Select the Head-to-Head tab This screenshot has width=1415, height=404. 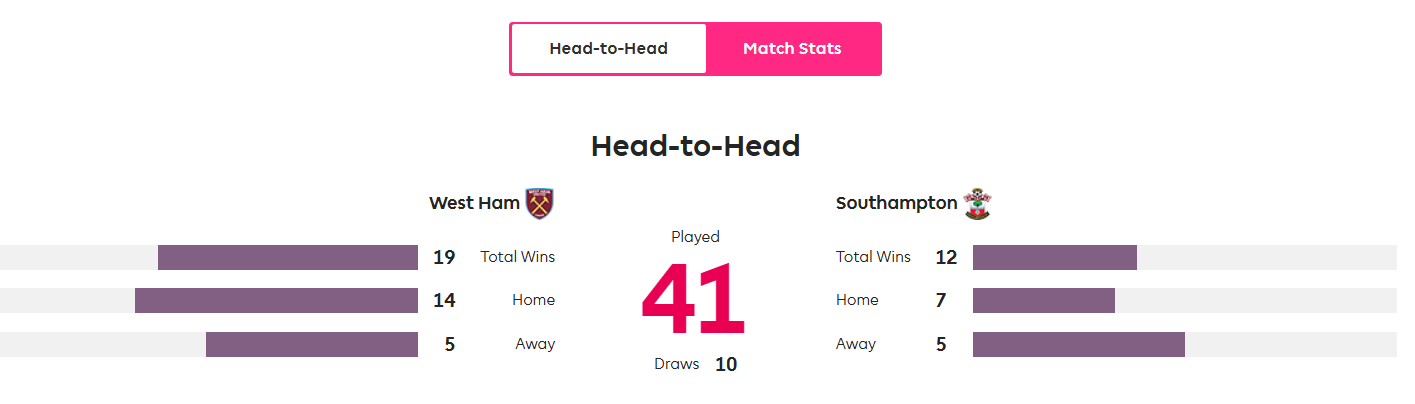(608, 49)
